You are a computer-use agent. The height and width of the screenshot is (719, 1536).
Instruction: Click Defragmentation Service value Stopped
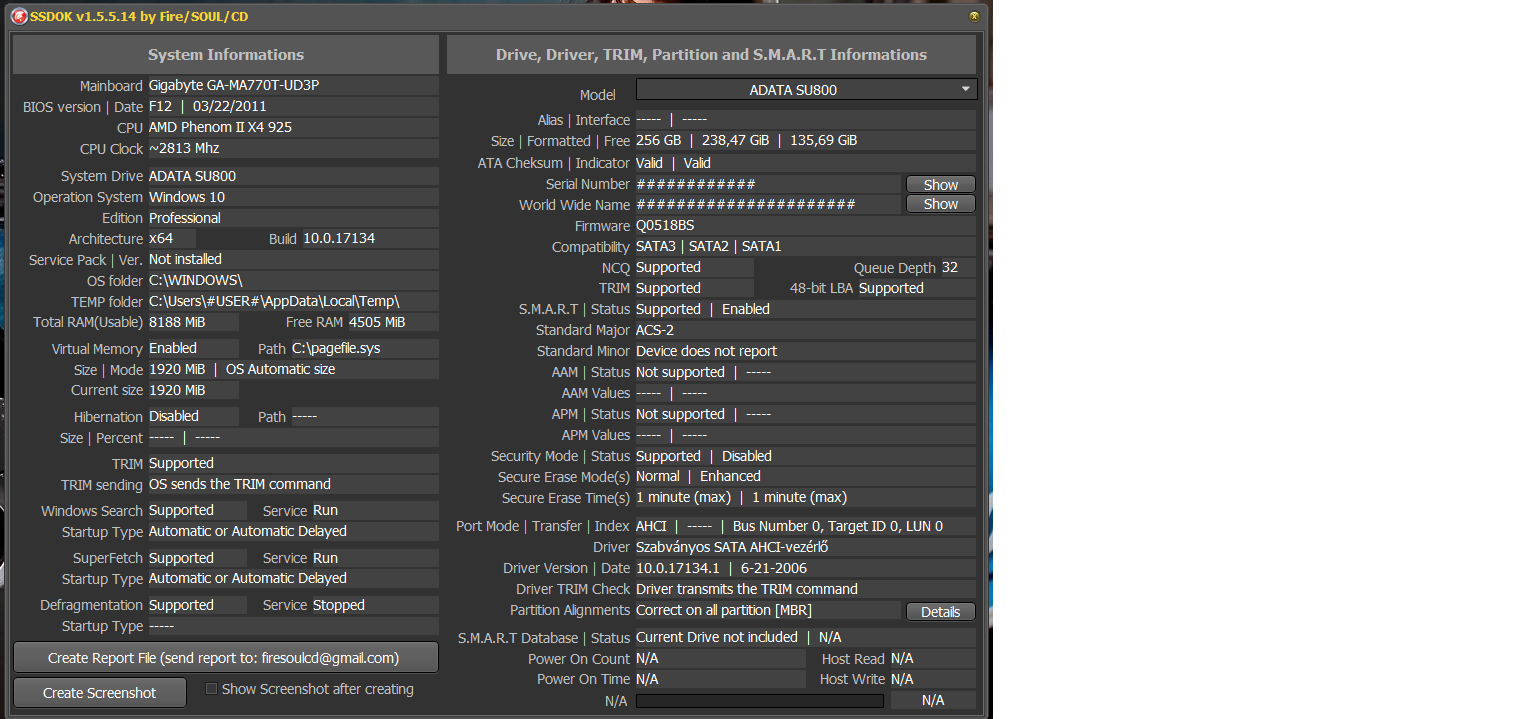[x=375, y=606]
